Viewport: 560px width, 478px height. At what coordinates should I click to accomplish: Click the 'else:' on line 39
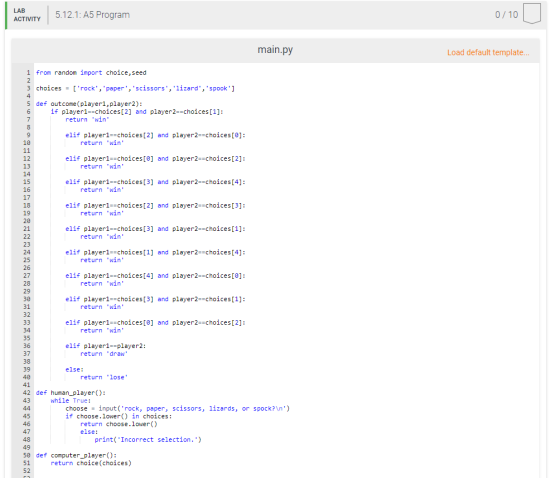point(74,369)
